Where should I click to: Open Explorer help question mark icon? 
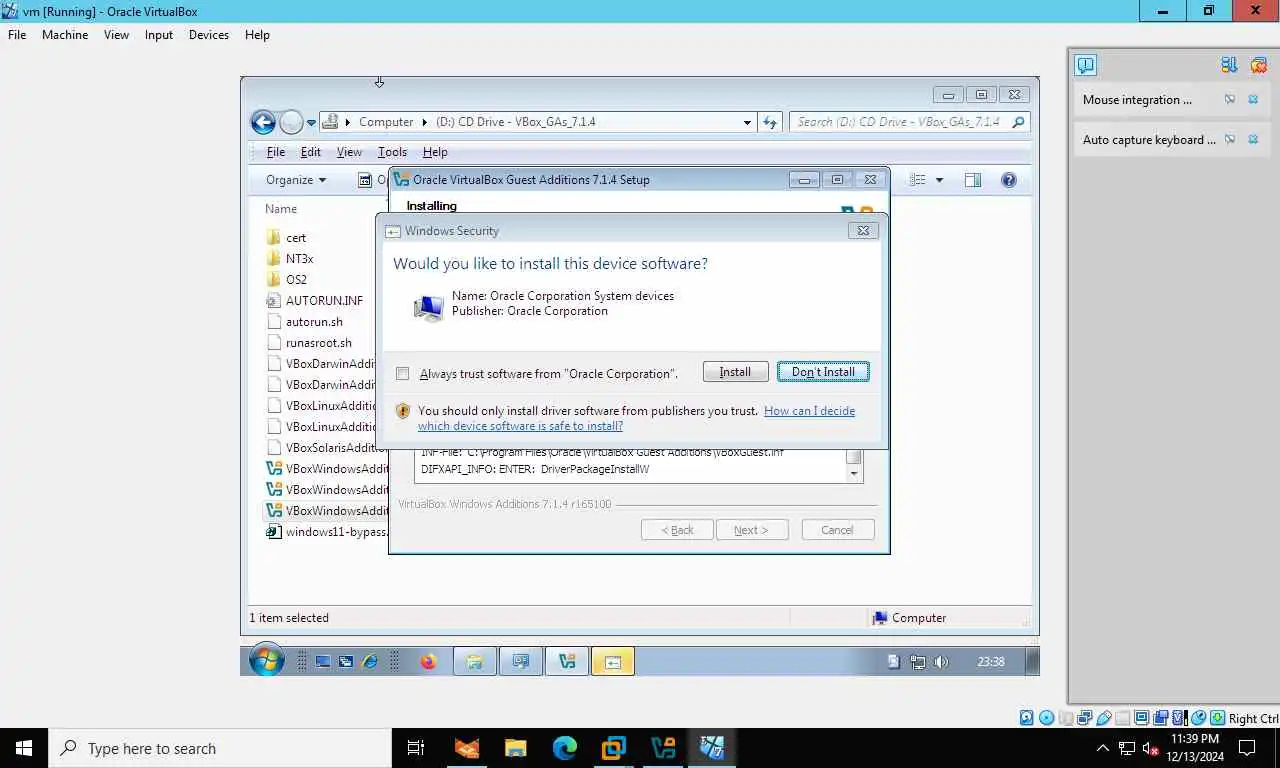1009,180
